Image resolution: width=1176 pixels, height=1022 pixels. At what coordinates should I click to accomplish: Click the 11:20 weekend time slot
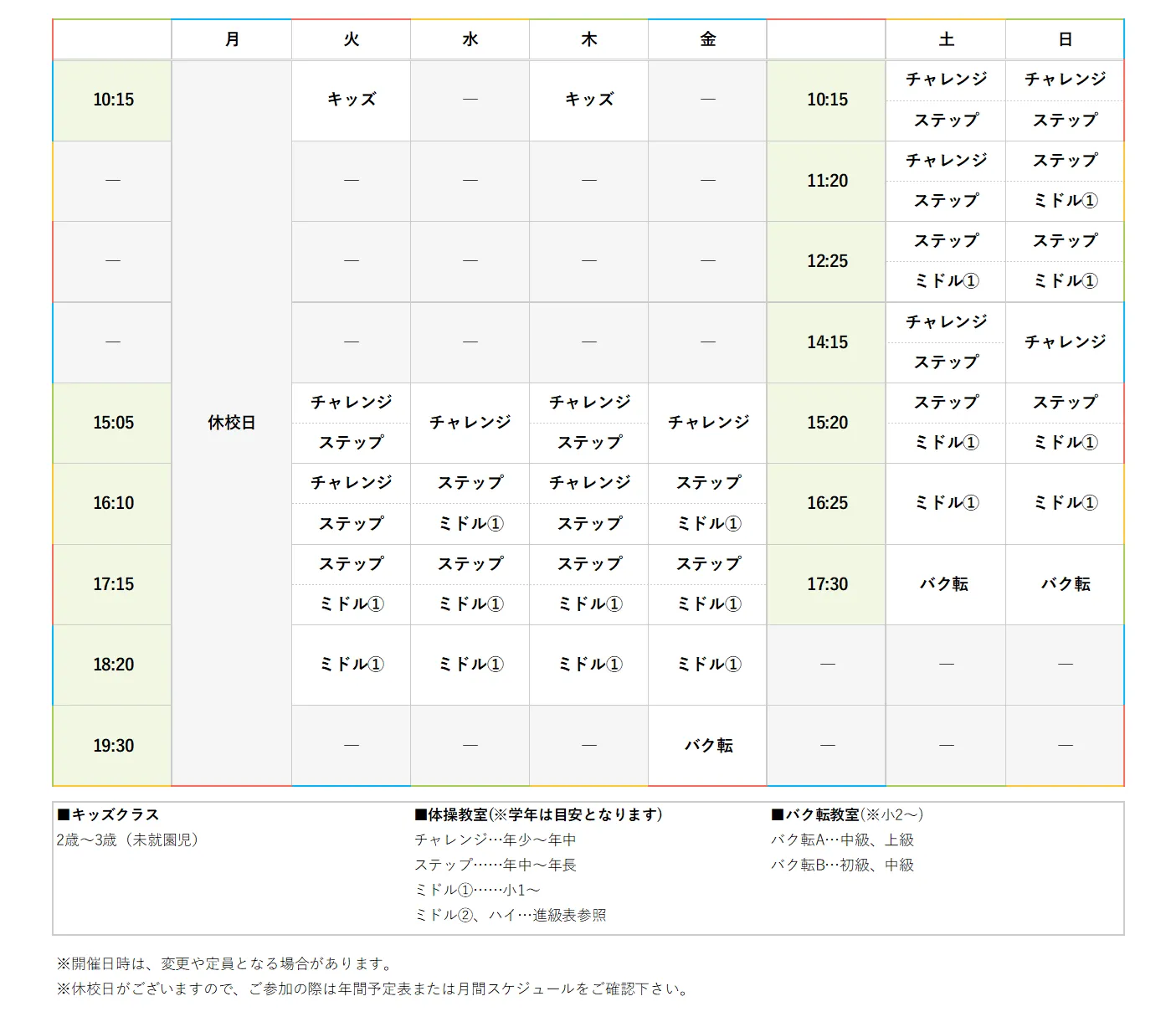(827, 181)
